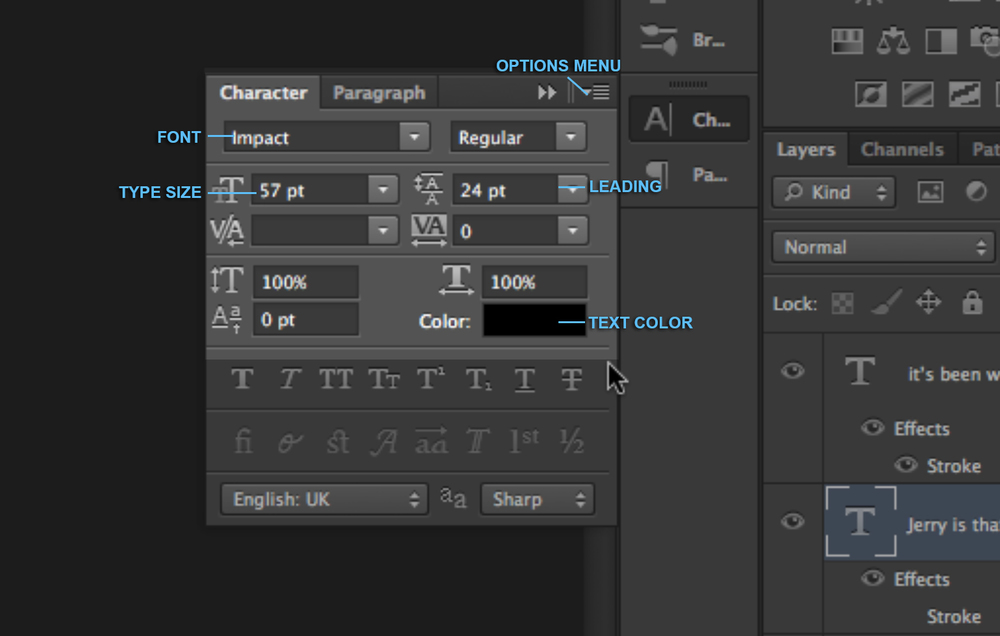This screenshot has width=1000, height=636.
Task: Filter layers by pixel layer icon
Action: pos(930,191)
